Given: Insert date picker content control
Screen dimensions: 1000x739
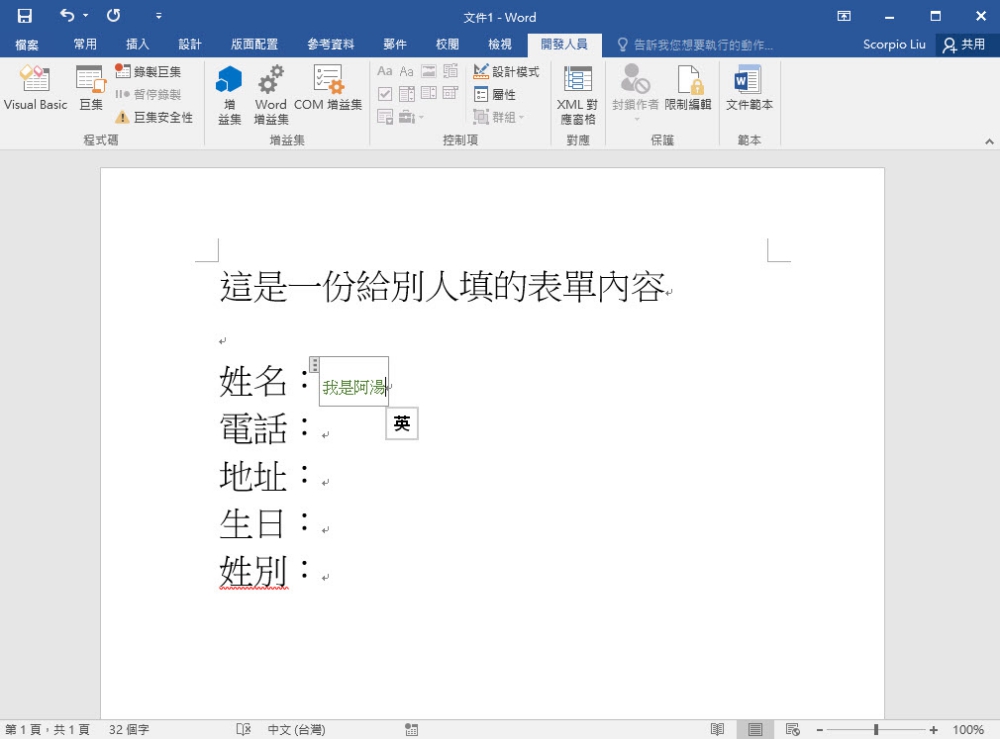Looking at the screenshot, I should click(x=450, y=94).
